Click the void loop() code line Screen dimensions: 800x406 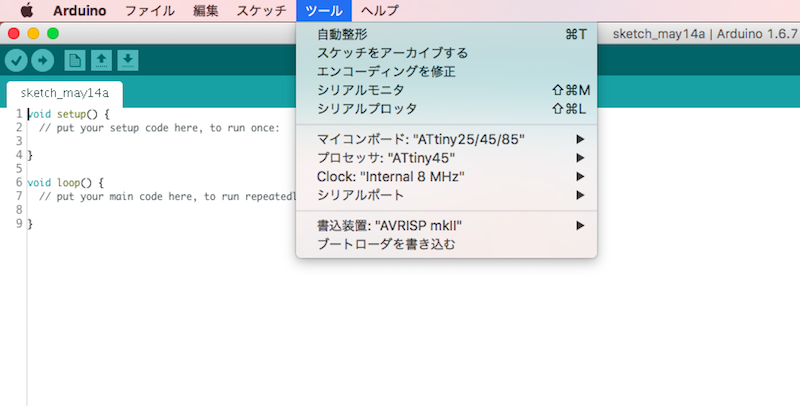click(x=66, y=183)
